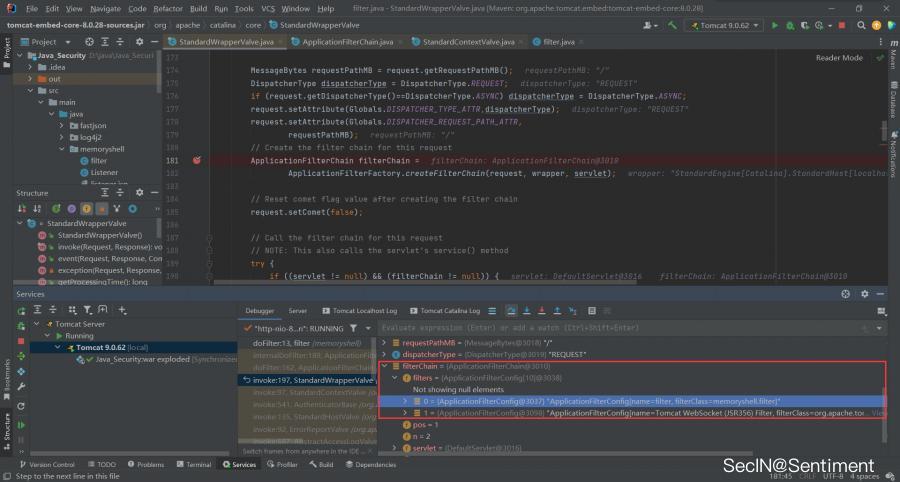The height and width of the screenshot is (482, 900).
Task: Click the breakpoint marker on line 181
Action: coord(198,160)
